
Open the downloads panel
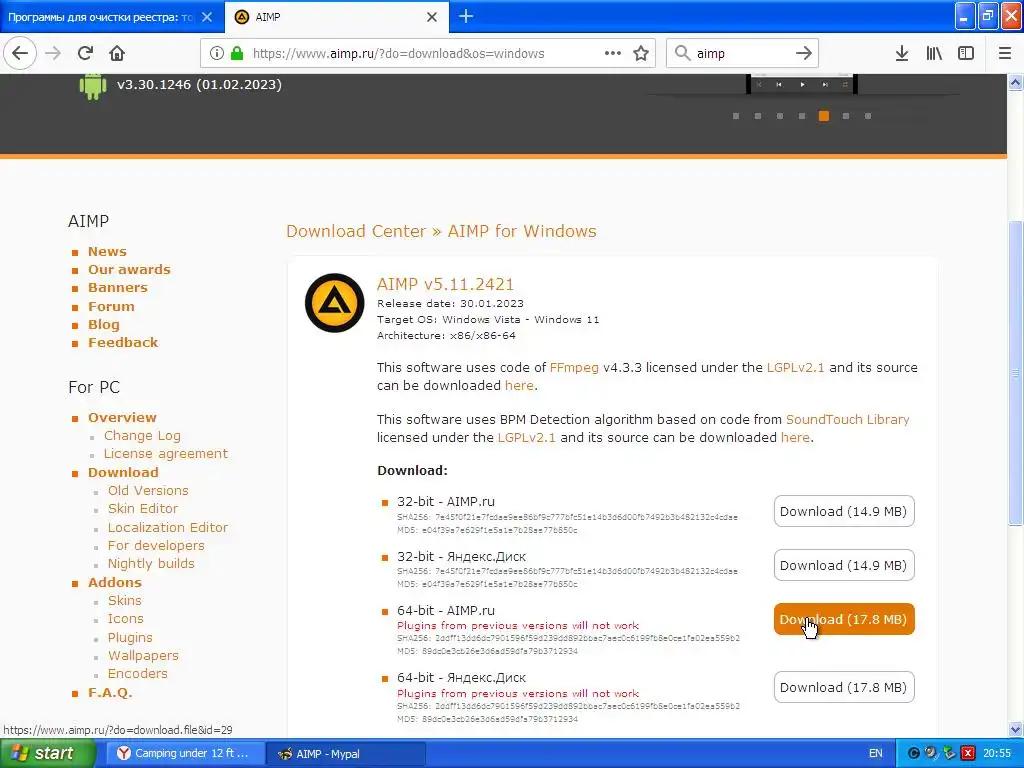pyautogui.click(x=901, y=54)
